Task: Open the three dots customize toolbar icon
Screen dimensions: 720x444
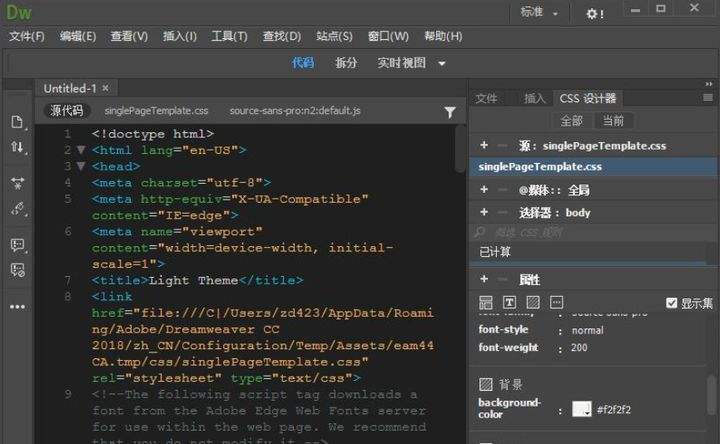Action: click(x=17, y=307)
